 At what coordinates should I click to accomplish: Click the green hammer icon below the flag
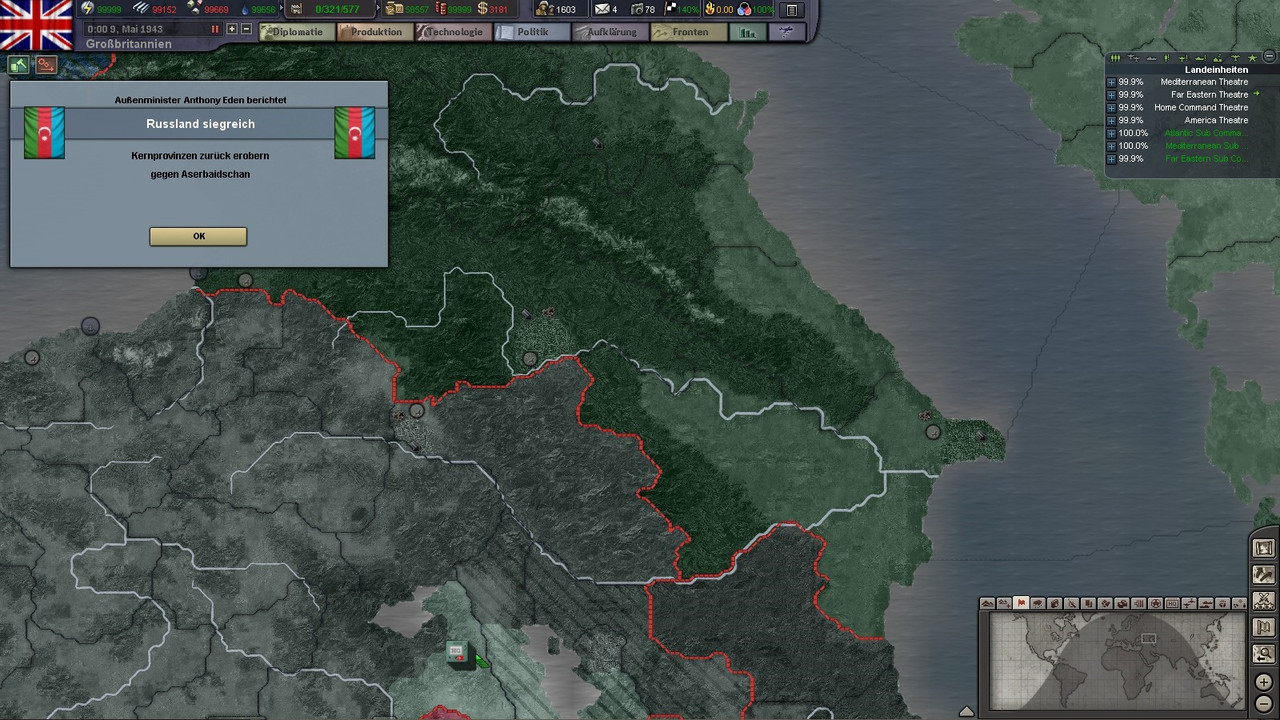tap(19, 65)
